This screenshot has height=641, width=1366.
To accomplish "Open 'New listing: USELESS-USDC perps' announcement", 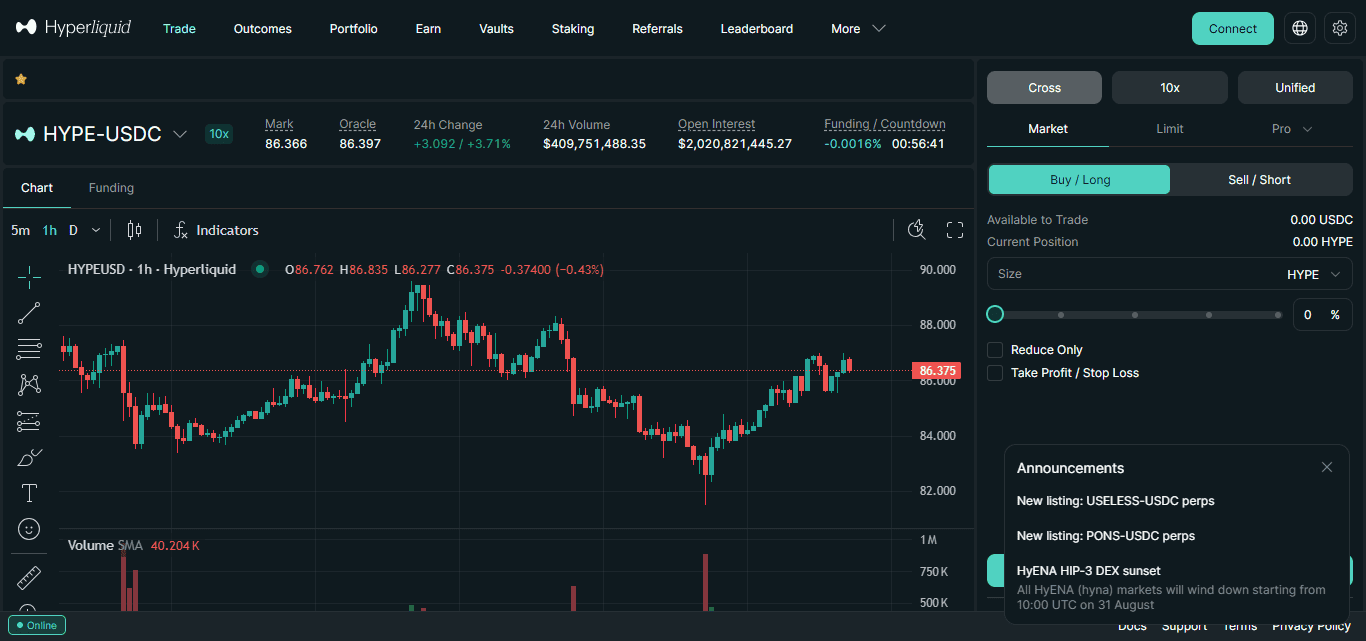I will 1115,501.
